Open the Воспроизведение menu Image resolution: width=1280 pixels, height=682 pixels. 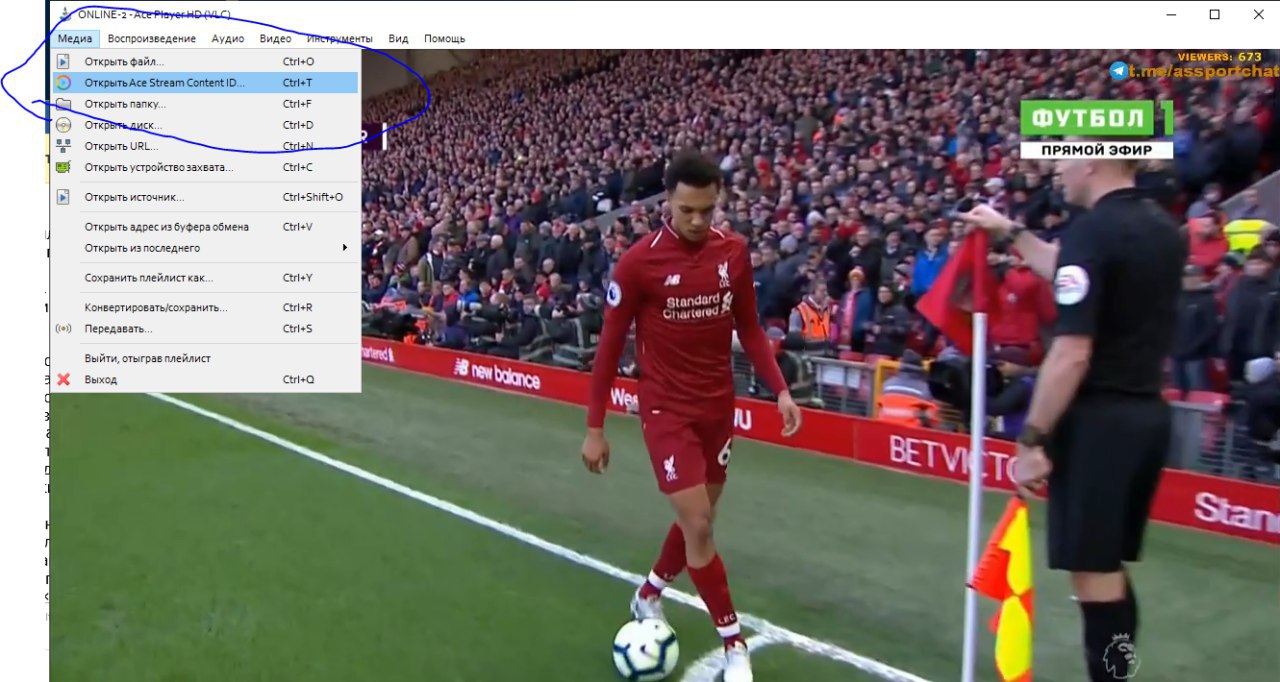(x=152, y=39)
